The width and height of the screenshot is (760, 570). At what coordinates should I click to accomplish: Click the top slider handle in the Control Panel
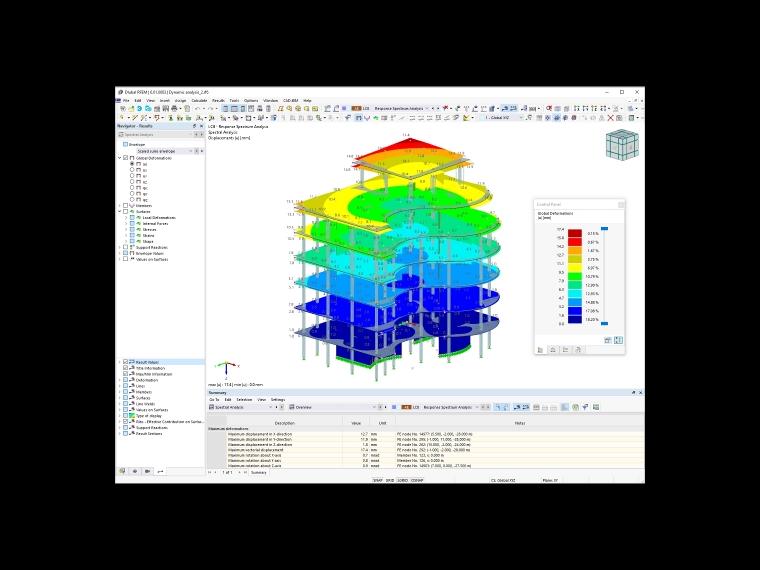click(604, 228)
